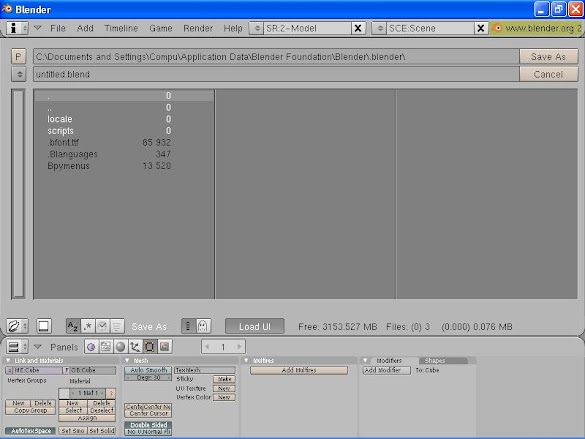585x439 pixels.
Task: Open the File menu
Action: point(58,28)
